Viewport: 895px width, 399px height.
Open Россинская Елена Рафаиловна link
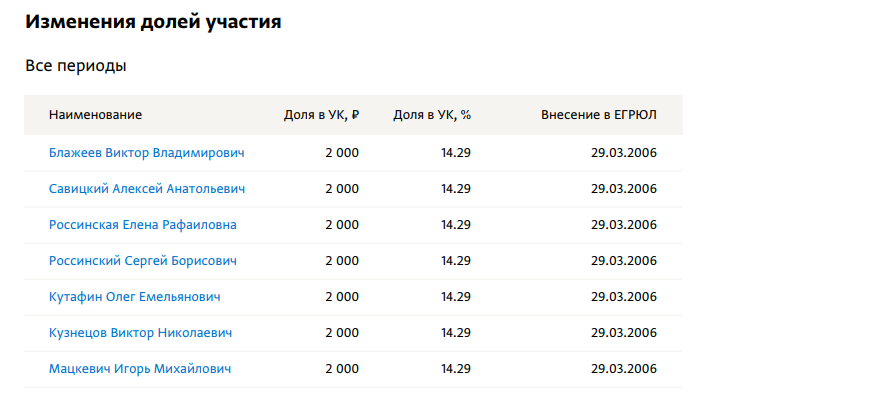point(143,225)
